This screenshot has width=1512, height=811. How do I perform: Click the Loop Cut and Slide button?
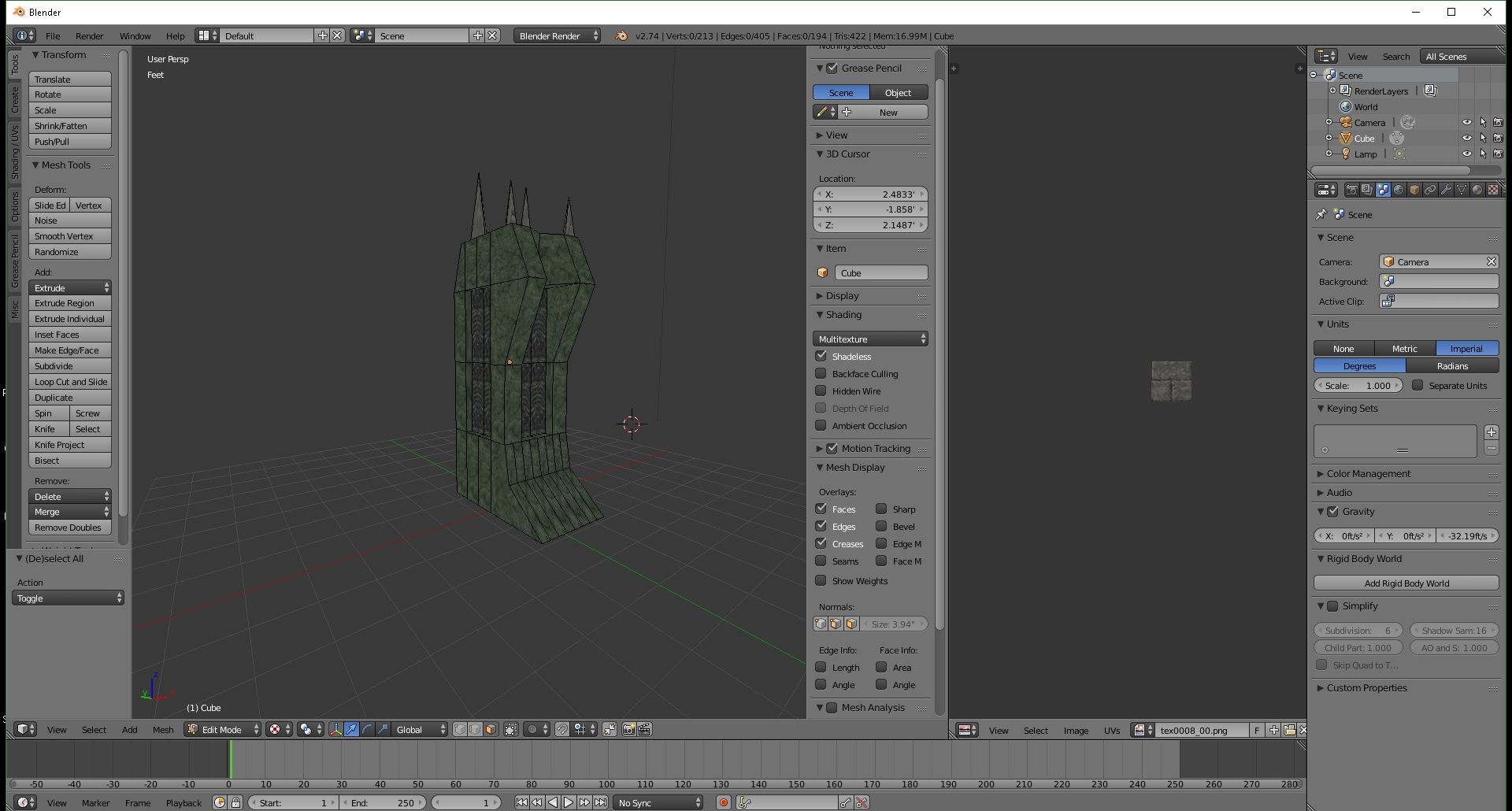(x=70, y=382)
